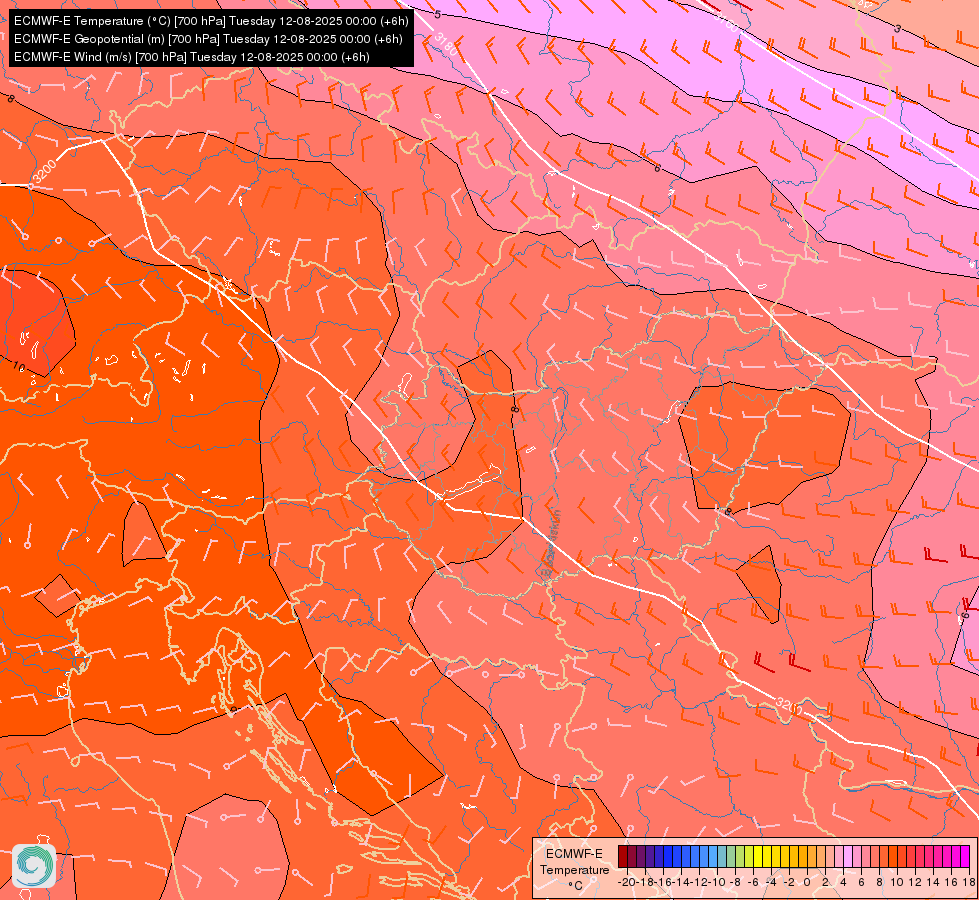Screen dimensions: 979x900
Task: Pick the bright yellow swatch near -6
Action: pos(757,856)
